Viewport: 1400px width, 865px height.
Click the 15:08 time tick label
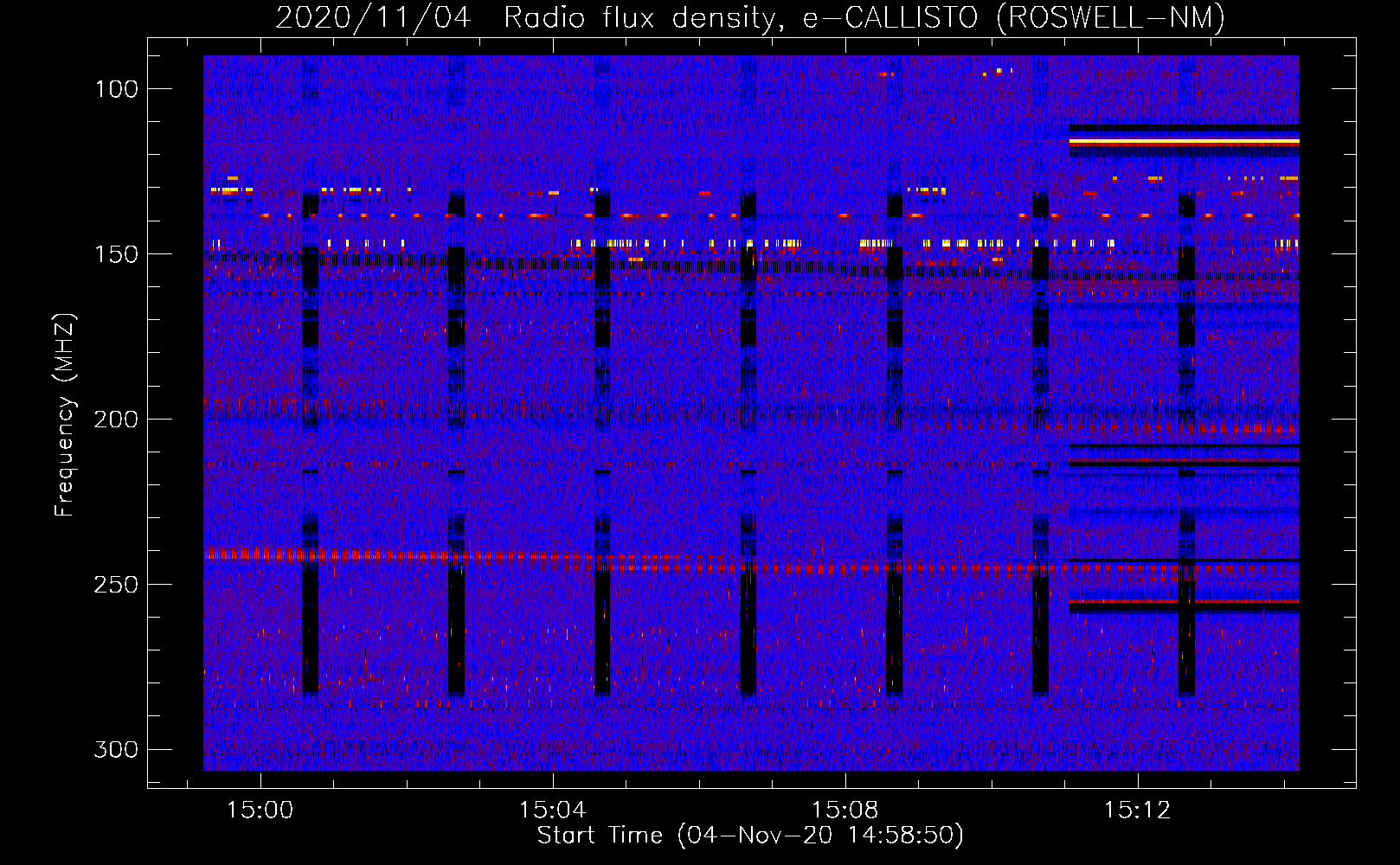(x=844, y=811)
